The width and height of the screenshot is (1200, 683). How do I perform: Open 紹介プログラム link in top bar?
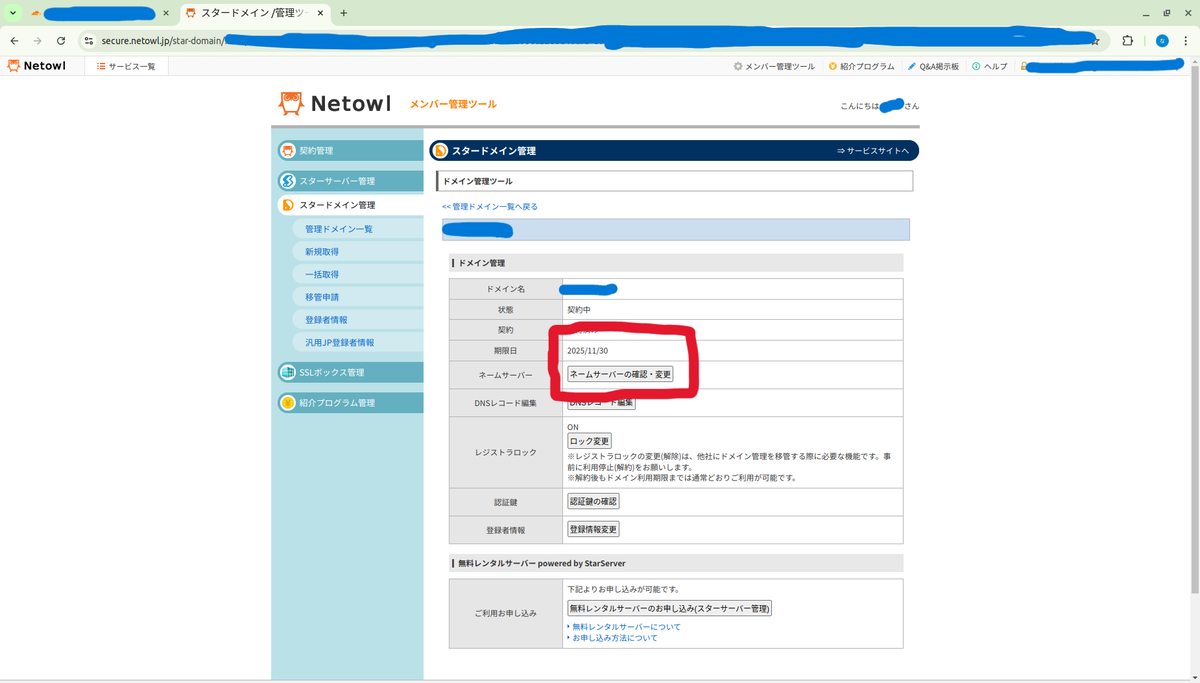[x=861, y=66]
